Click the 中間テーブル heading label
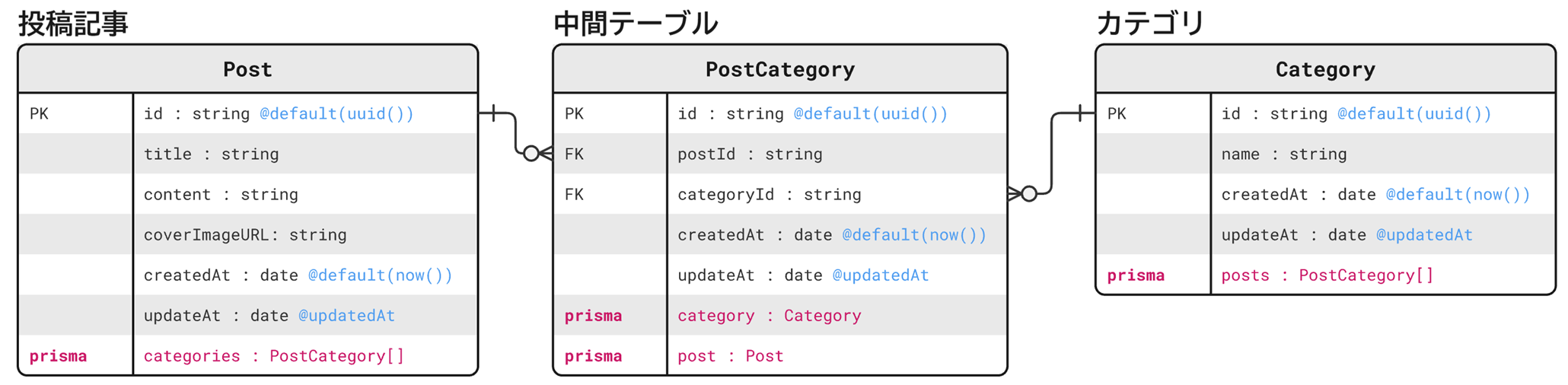 pyautogui.click(x=635, y=24)
